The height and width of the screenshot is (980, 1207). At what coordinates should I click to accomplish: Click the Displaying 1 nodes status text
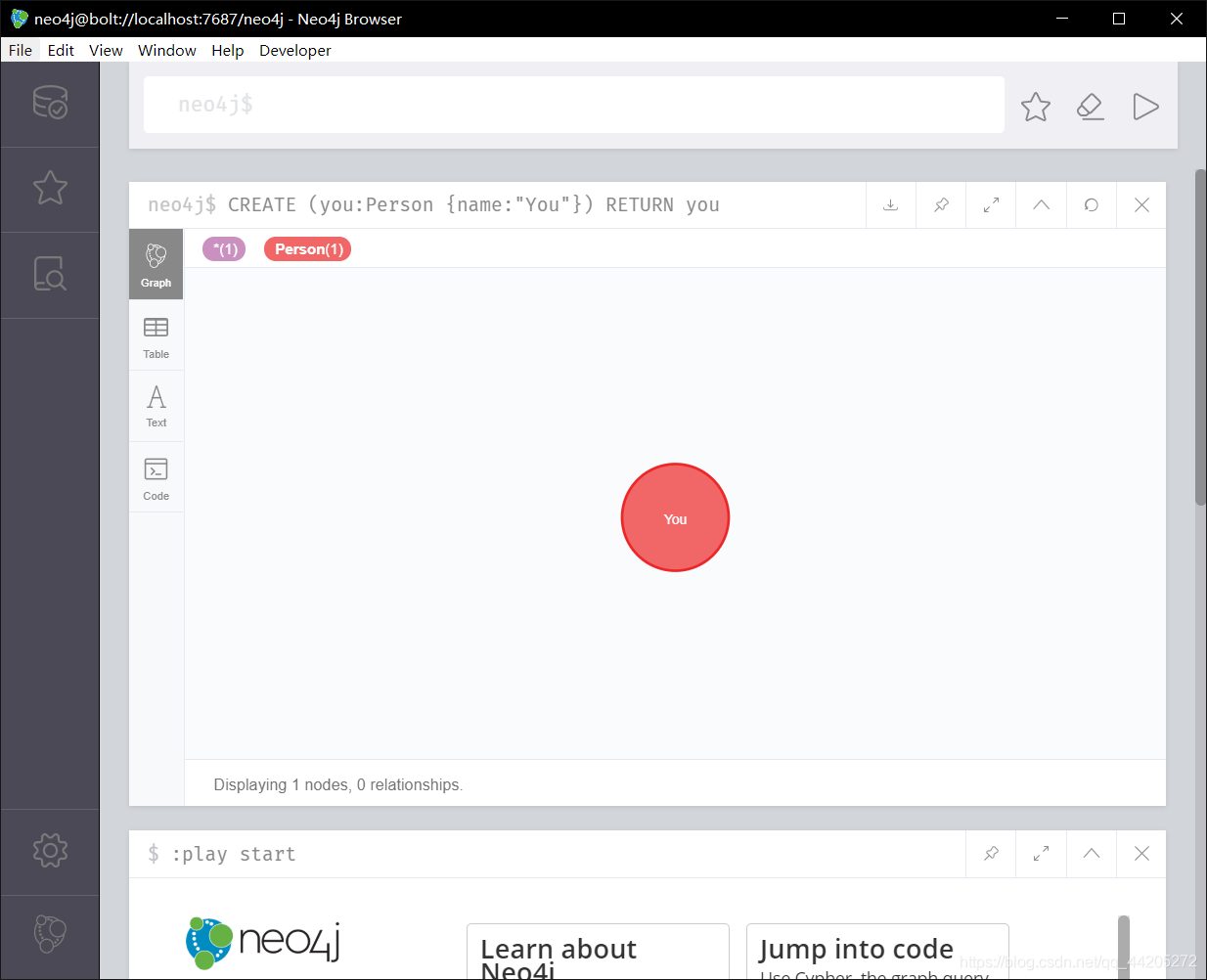click(x=338, y=785)
